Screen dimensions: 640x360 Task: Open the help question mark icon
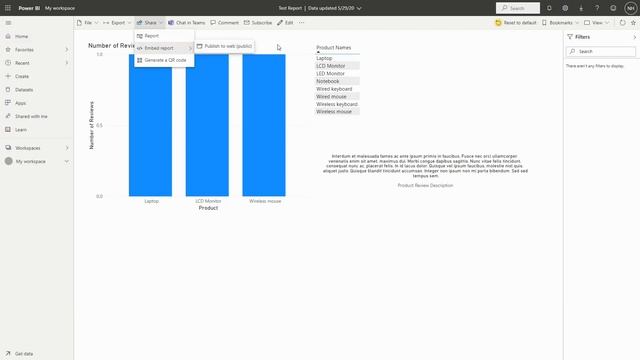pyautogui.click(x=597, y=8)
